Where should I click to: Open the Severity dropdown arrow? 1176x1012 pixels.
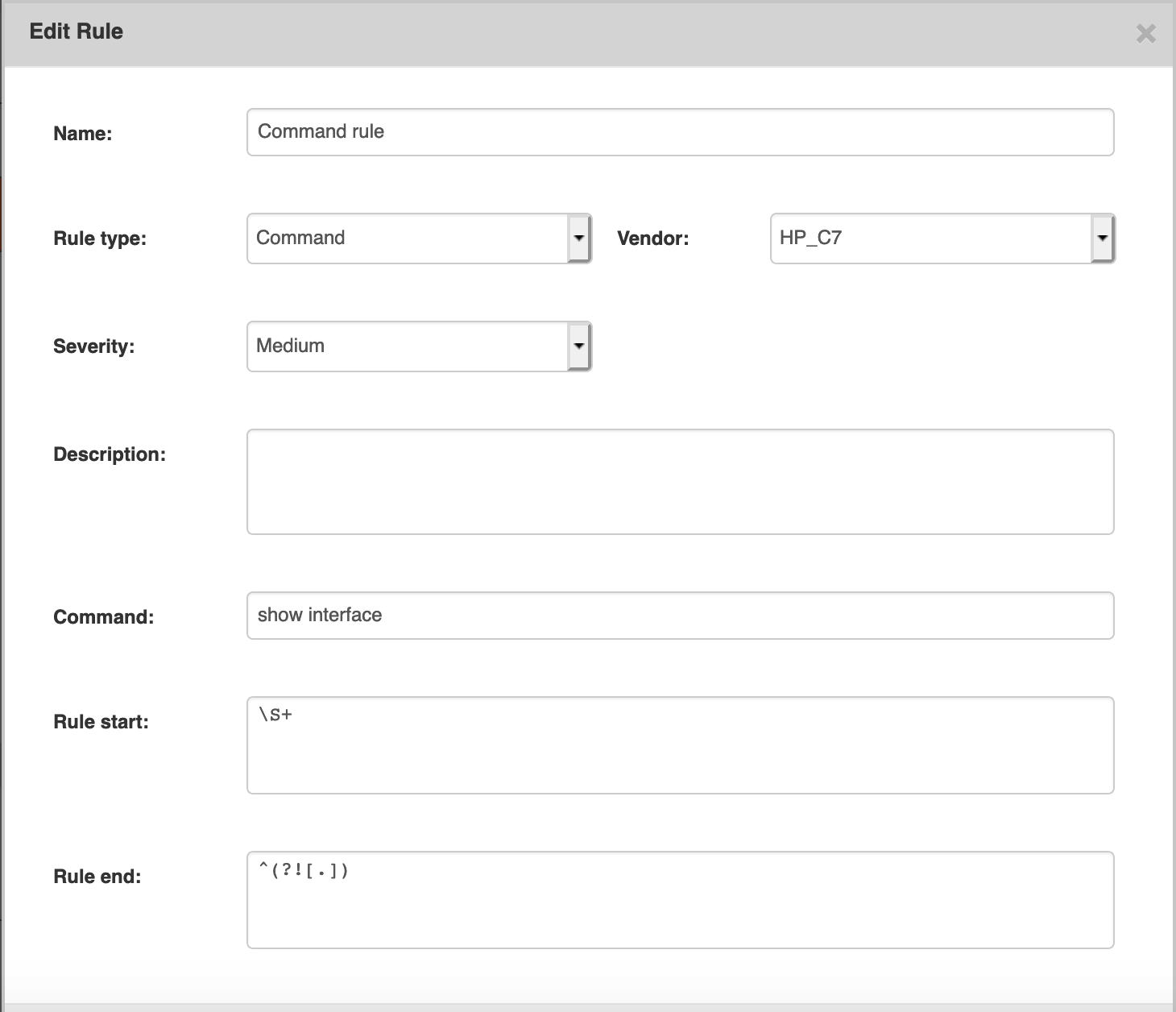[578, 346]
